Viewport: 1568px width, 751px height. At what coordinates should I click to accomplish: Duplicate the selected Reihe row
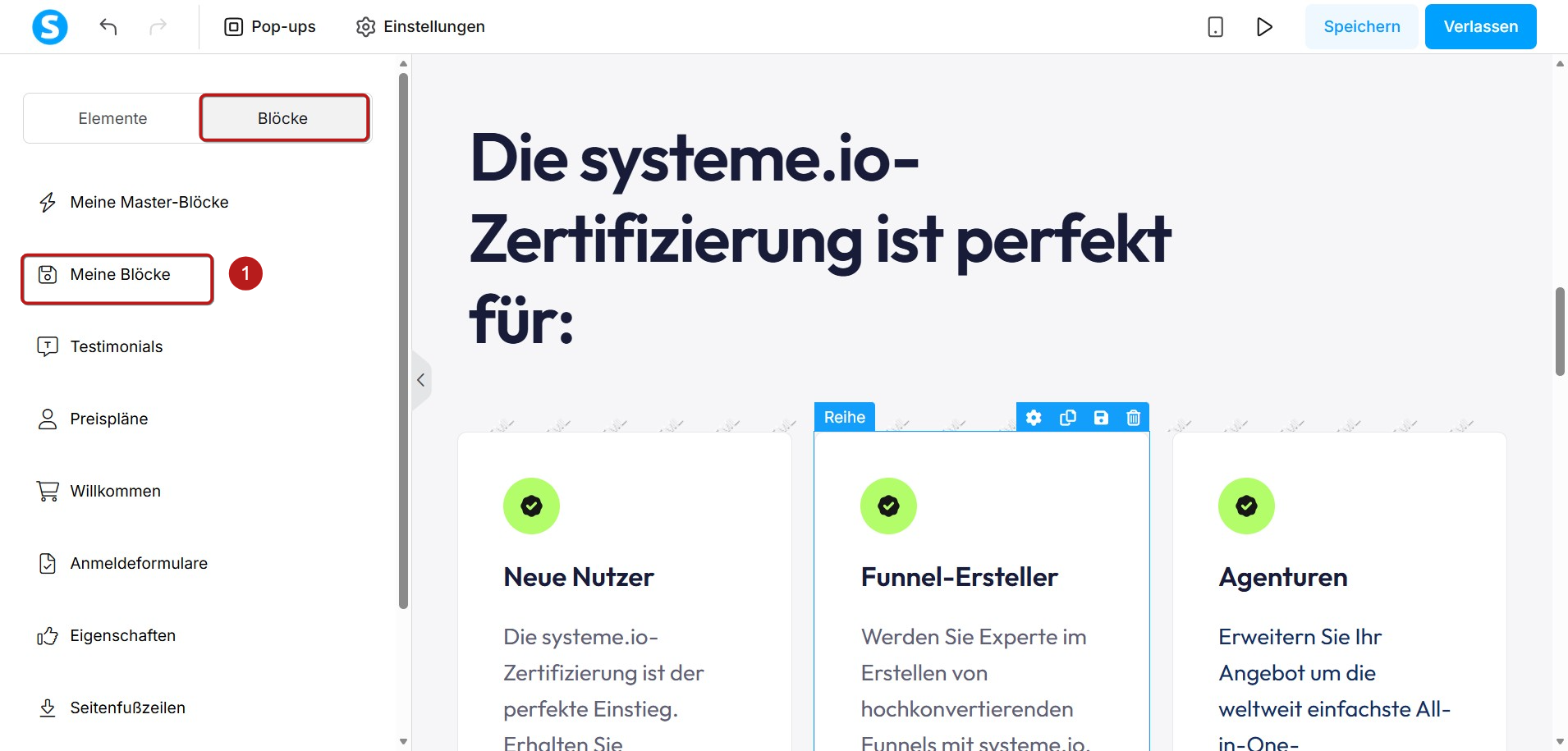coord(1067,418)
